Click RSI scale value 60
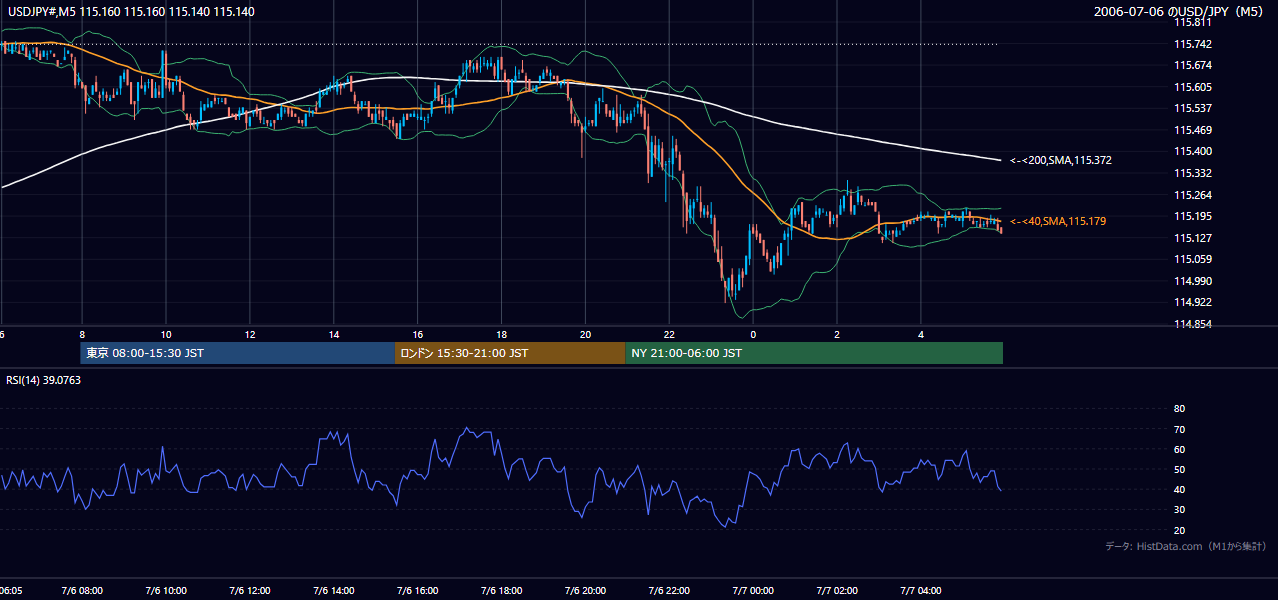1278x600 pixels. (1179, 449)
